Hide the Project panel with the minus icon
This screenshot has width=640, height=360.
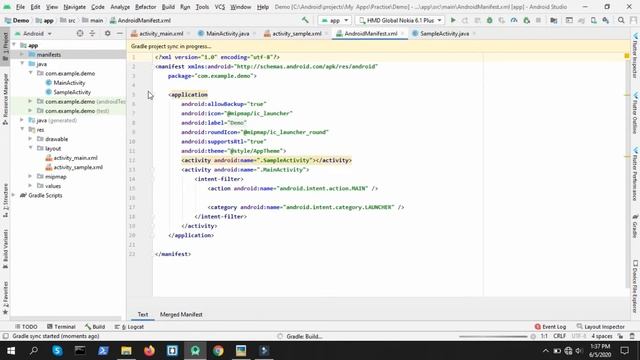[120, 33]
